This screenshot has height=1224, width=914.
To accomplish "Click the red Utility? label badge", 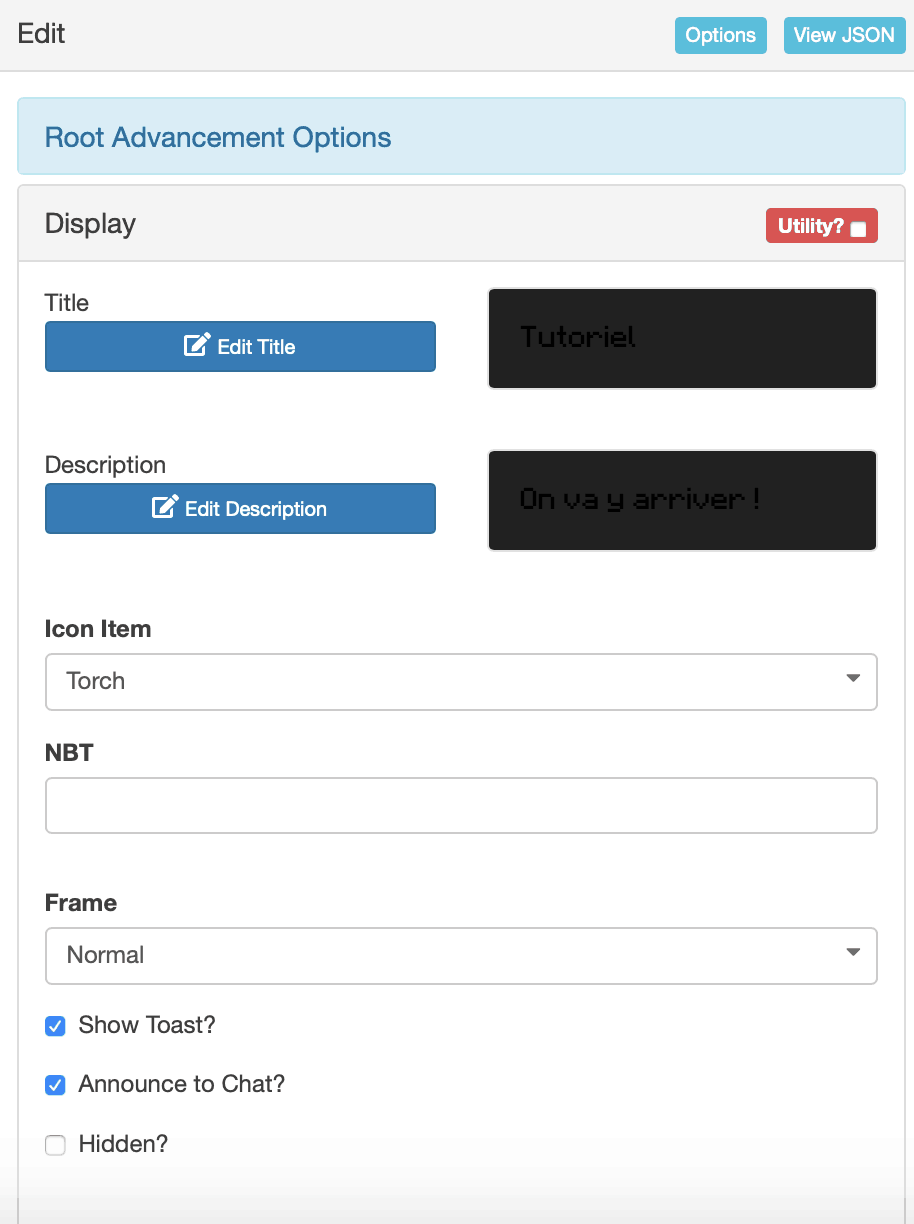I will [821, 226].
